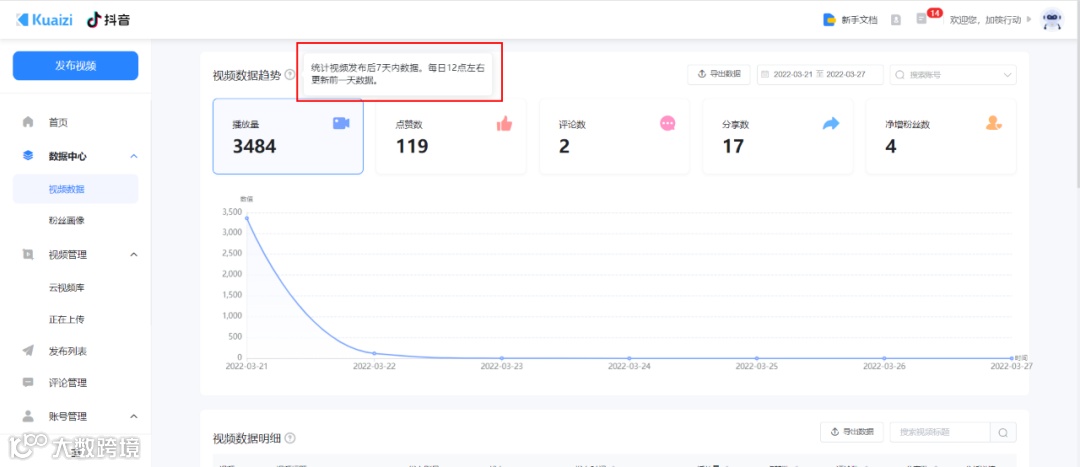Viewport: 1080px width, 467px height.
Task: Click the help icon next to 视频数据明细
Action: pos(290,438)
